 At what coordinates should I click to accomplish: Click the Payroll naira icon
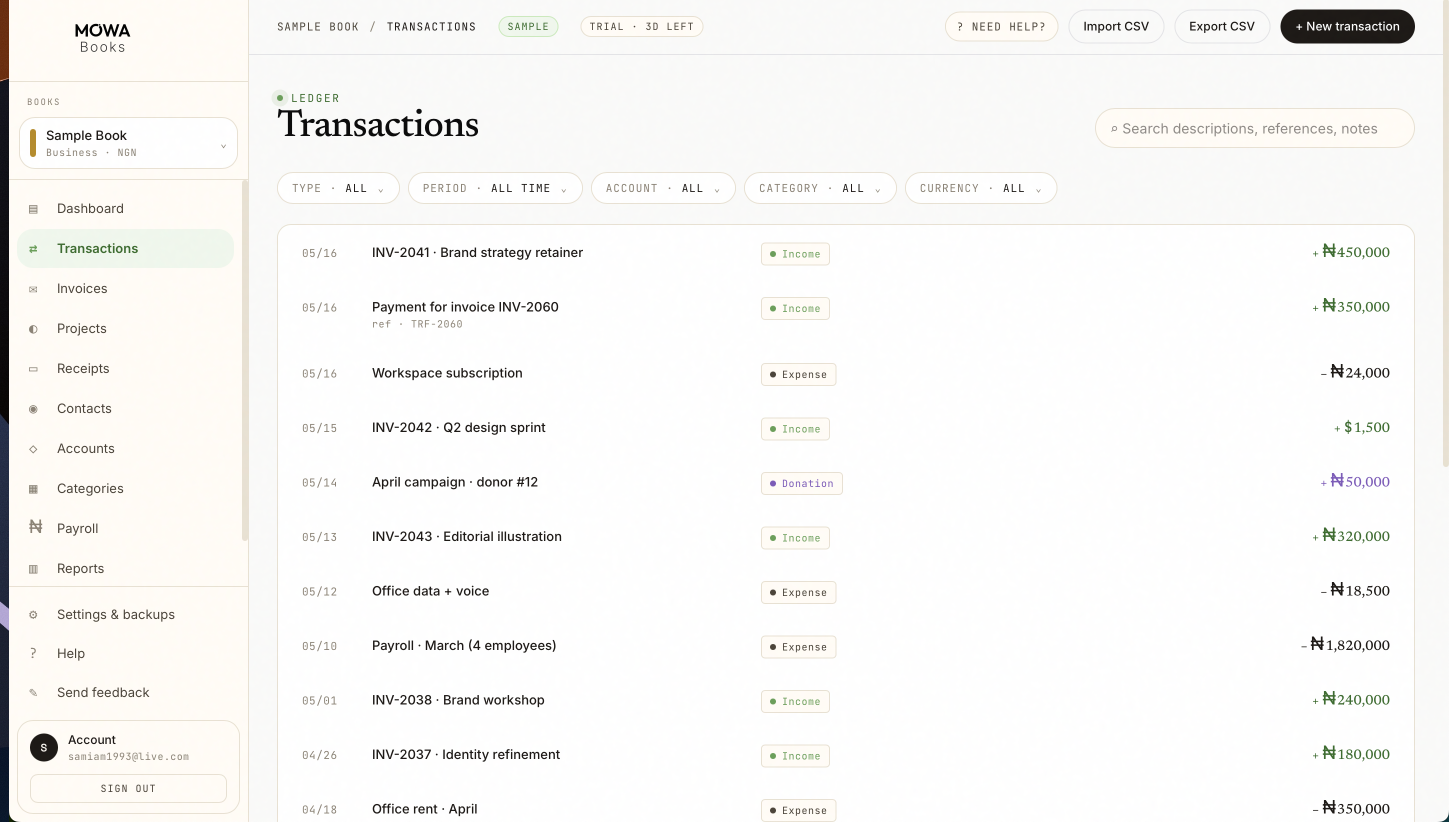(x=35, y=528)
